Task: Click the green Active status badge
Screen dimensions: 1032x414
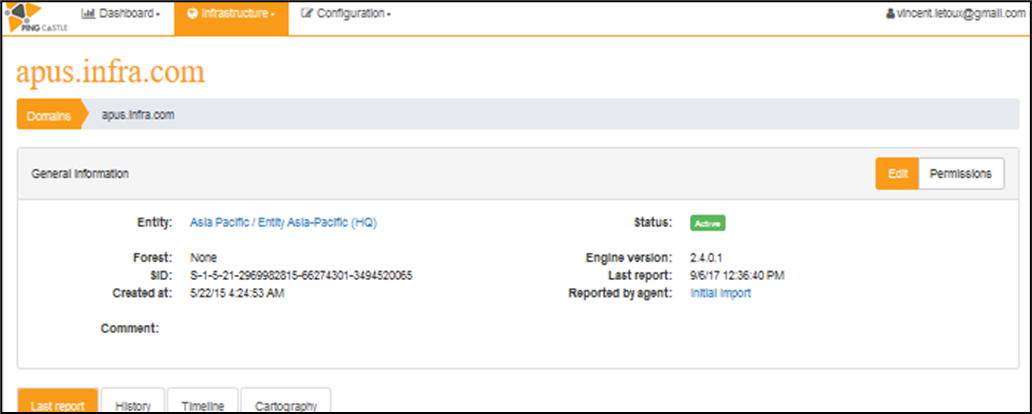Action: click(x=708, y=223)
